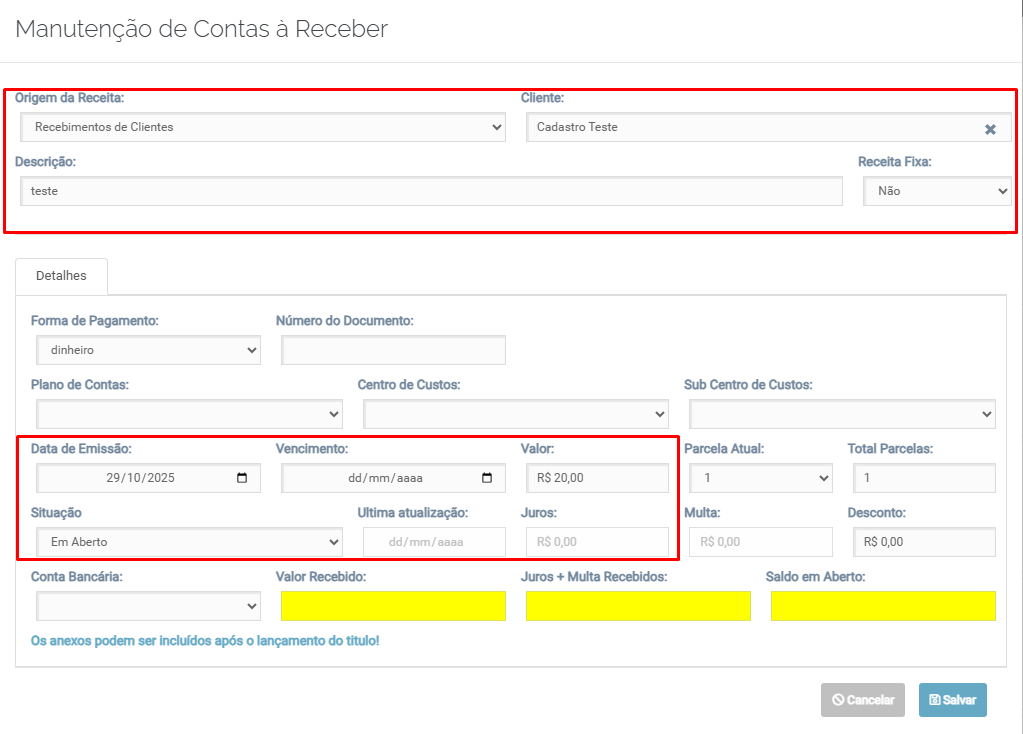The width and height of the screenshot is (1023, 734).
Task: Select Forma de Pagamento dropdown
Action: [148, 351]
